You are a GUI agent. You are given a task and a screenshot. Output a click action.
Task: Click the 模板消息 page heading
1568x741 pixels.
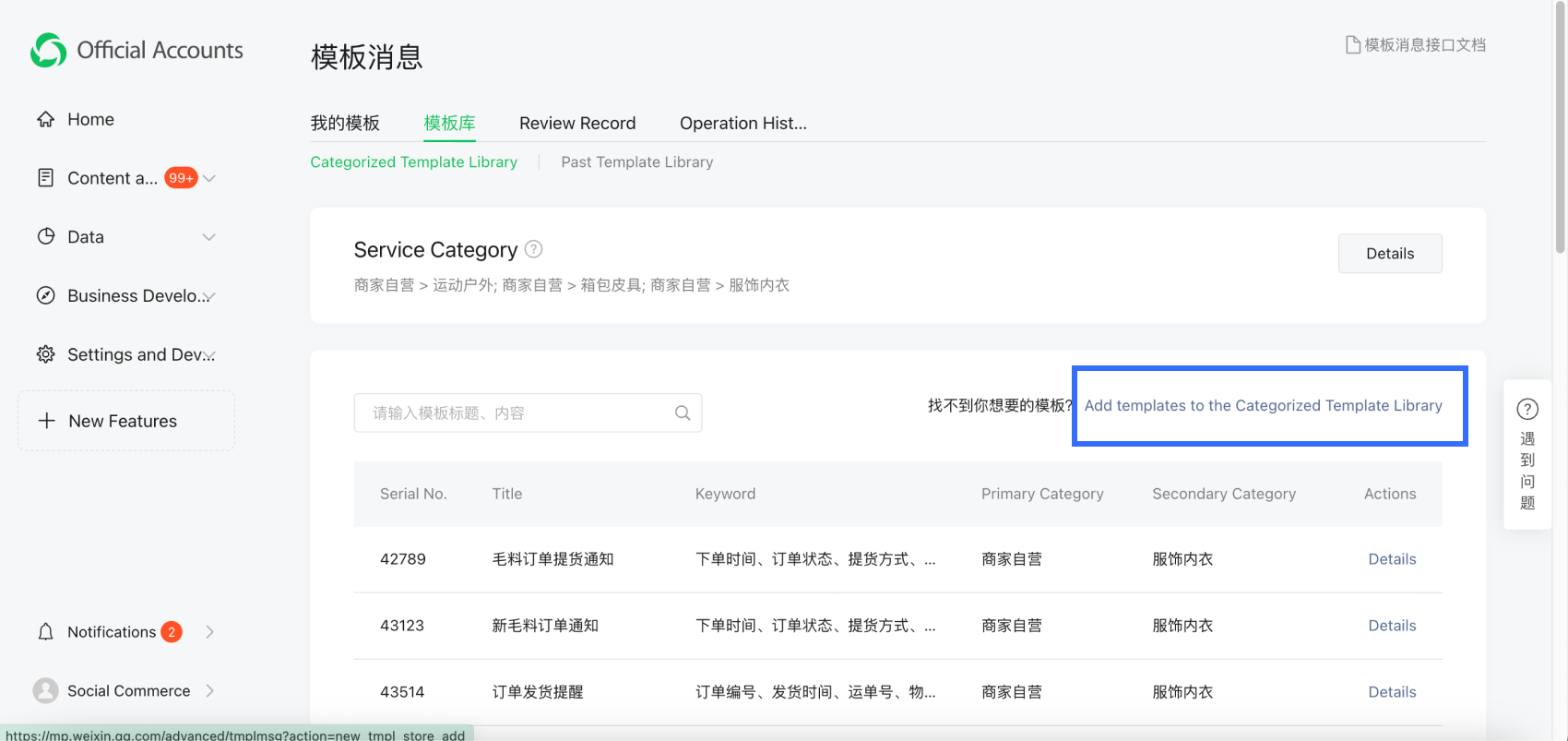(x=366, y=57)
